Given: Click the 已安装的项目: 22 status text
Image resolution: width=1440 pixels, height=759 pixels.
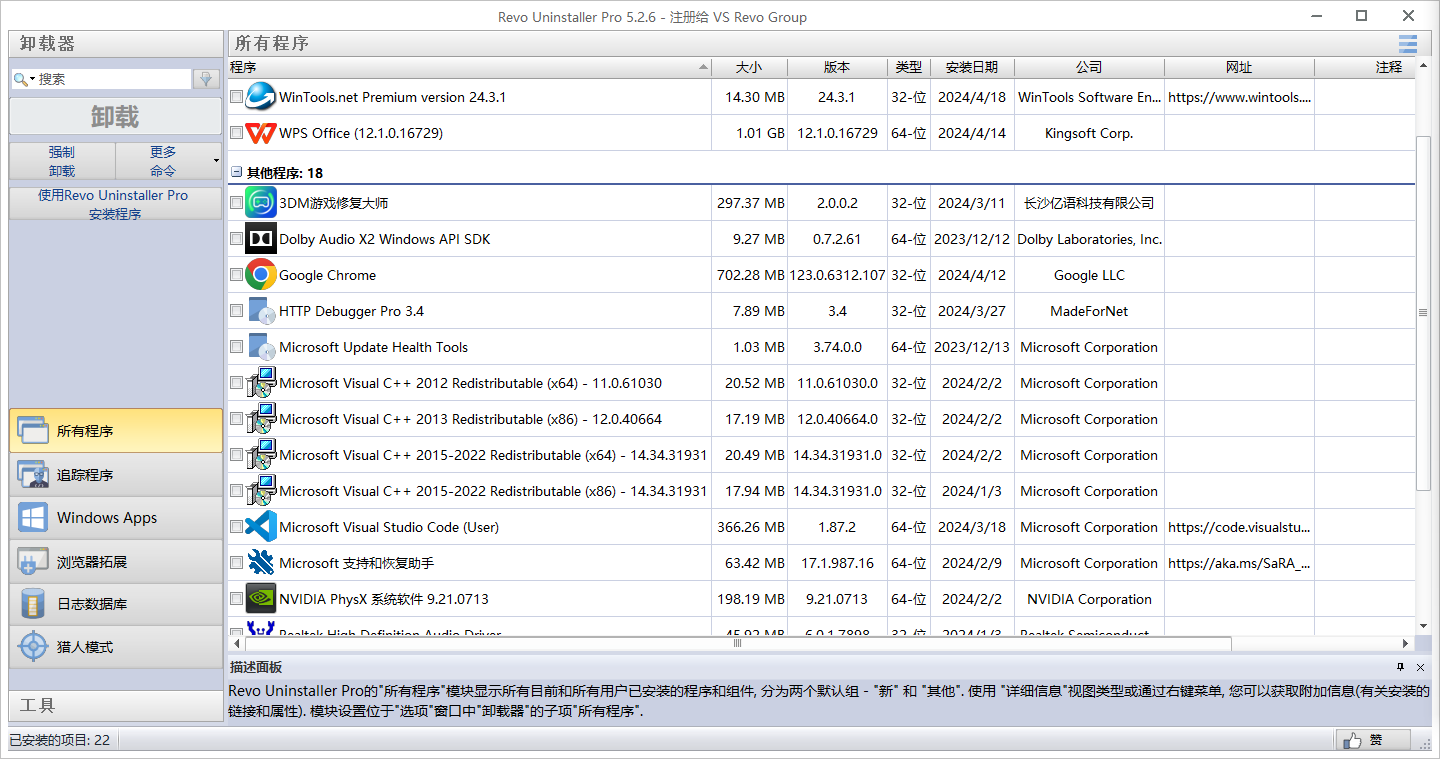Looking at the screenshot, I should pyautogui.click(x=60, y=740).
